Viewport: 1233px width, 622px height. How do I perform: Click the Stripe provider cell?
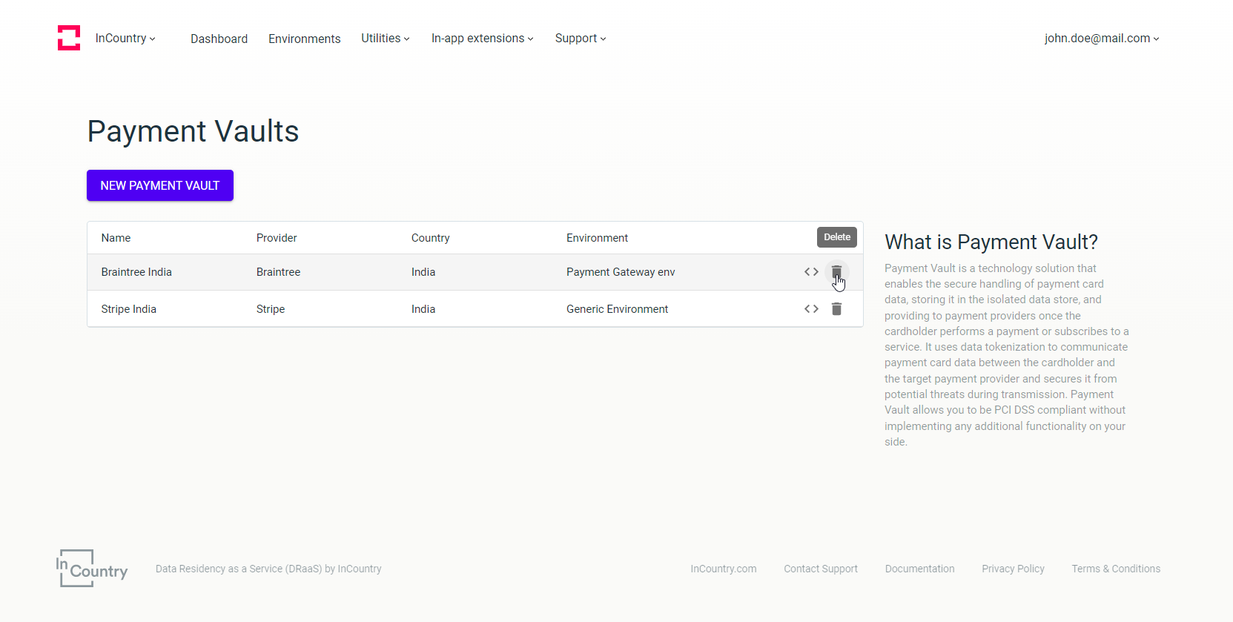pos(270,309)
